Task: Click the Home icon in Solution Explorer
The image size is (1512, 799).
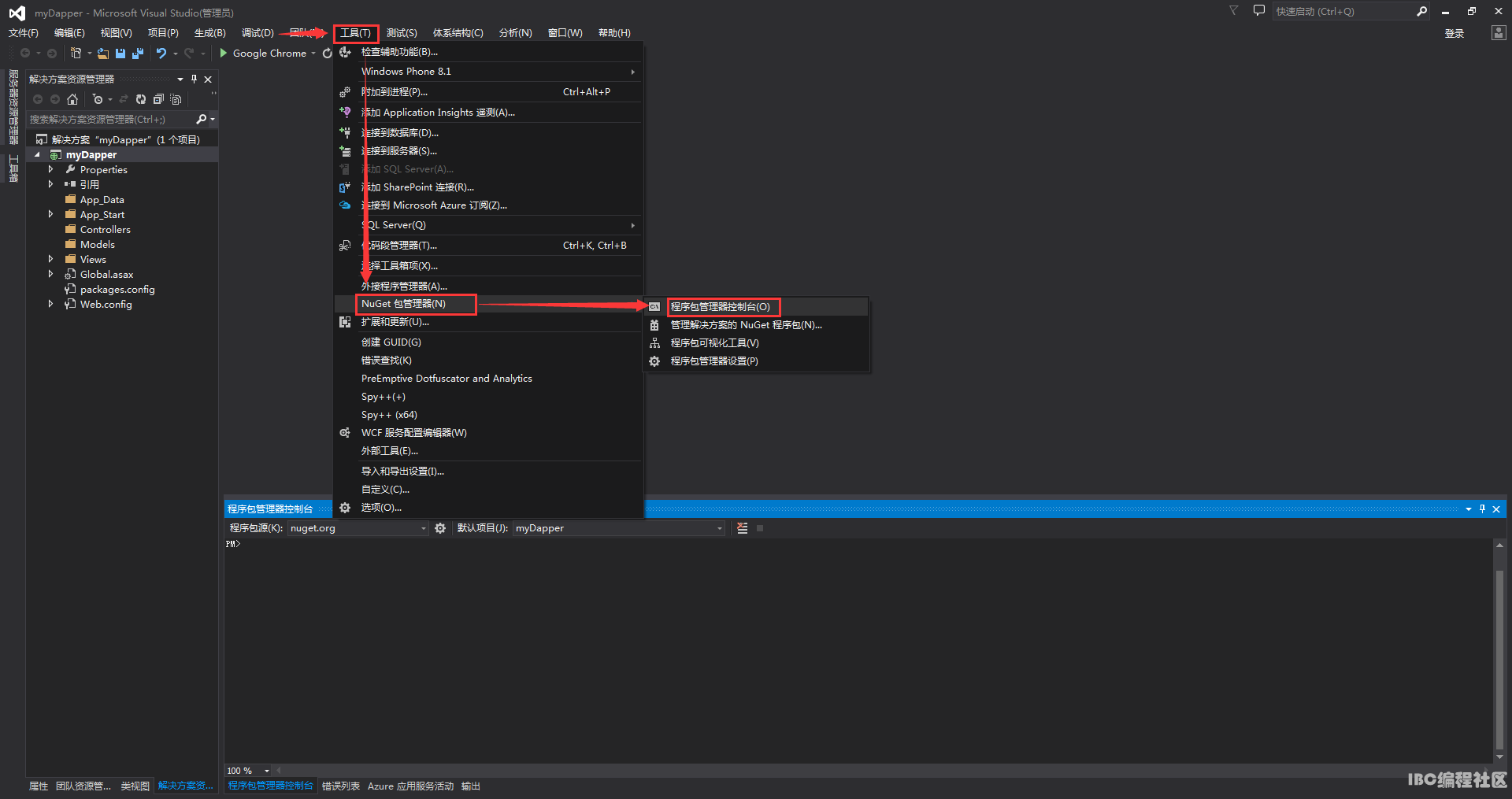Action: (72, 99)
